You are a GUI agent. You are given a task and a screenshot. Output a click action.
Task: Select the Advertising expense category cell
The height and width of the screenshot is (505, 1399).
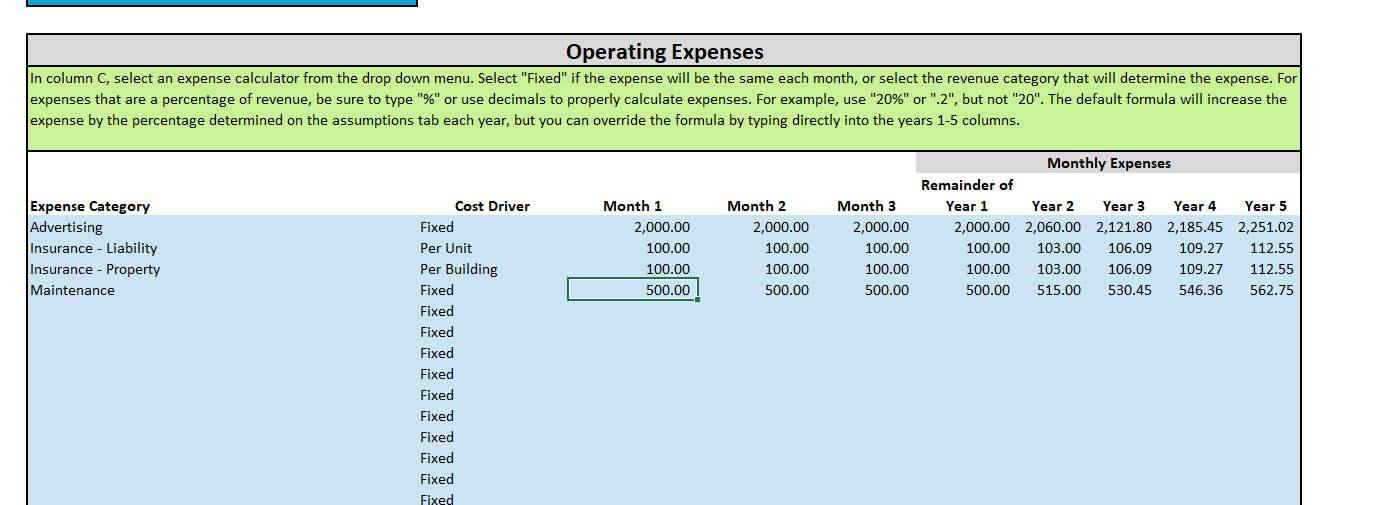[x=222, y=227]
